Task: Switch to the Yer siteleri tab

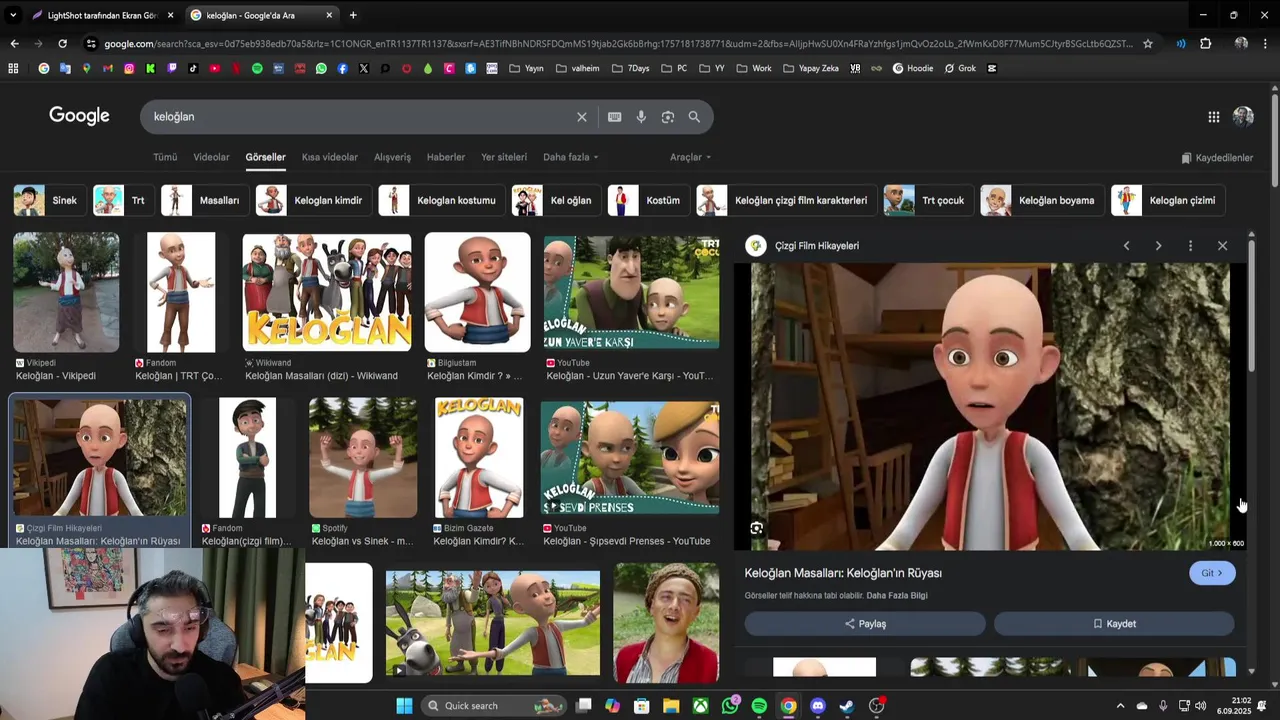Action: tap(504, 158)
